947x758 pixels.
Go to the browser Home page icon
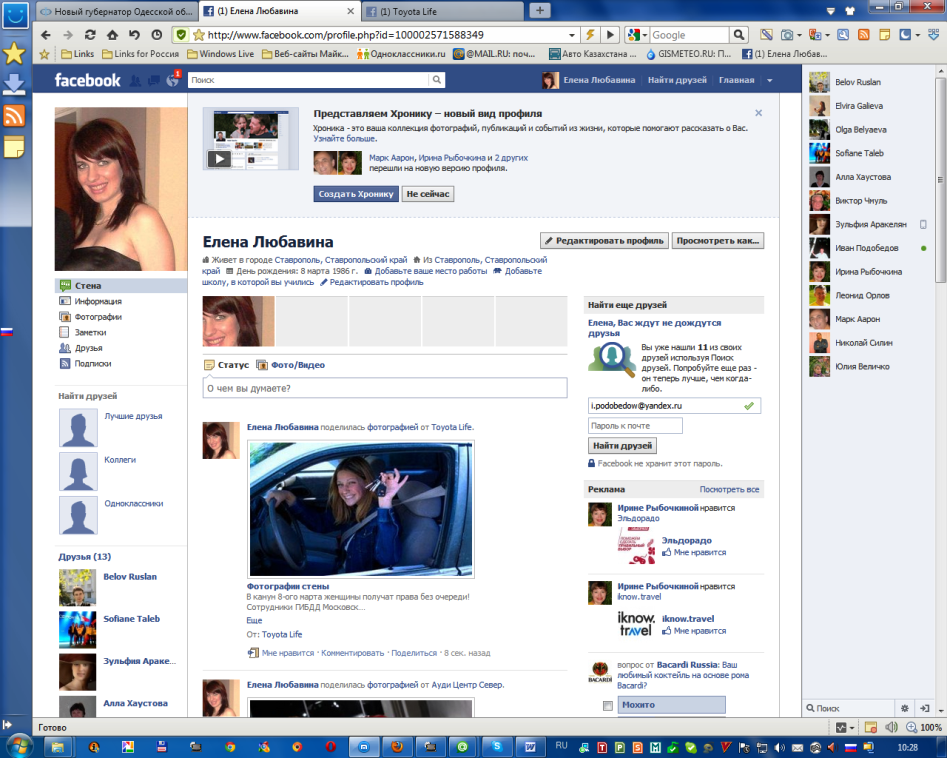tap(112, 35)
